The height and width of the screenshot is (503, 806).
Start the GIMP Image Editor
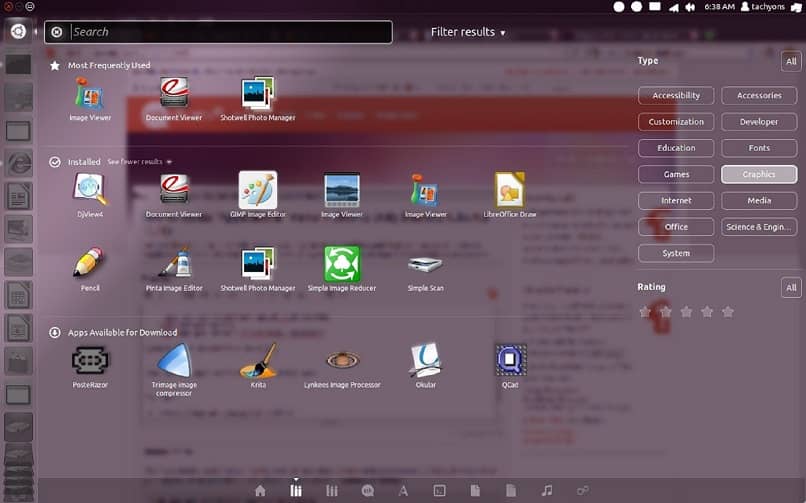click(258, 194)
